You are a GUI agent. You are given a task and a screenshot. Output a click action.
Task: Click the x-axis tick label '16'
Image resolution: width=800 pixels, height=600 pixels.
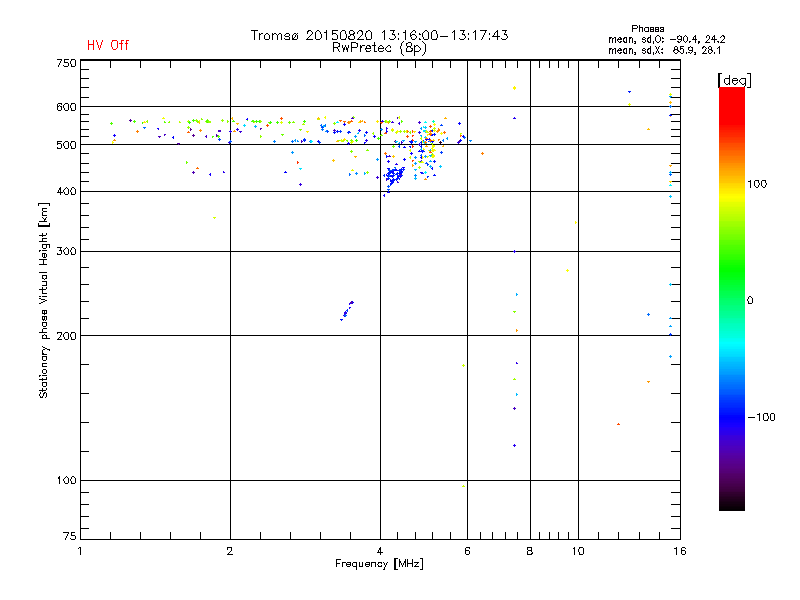(680, 551)
